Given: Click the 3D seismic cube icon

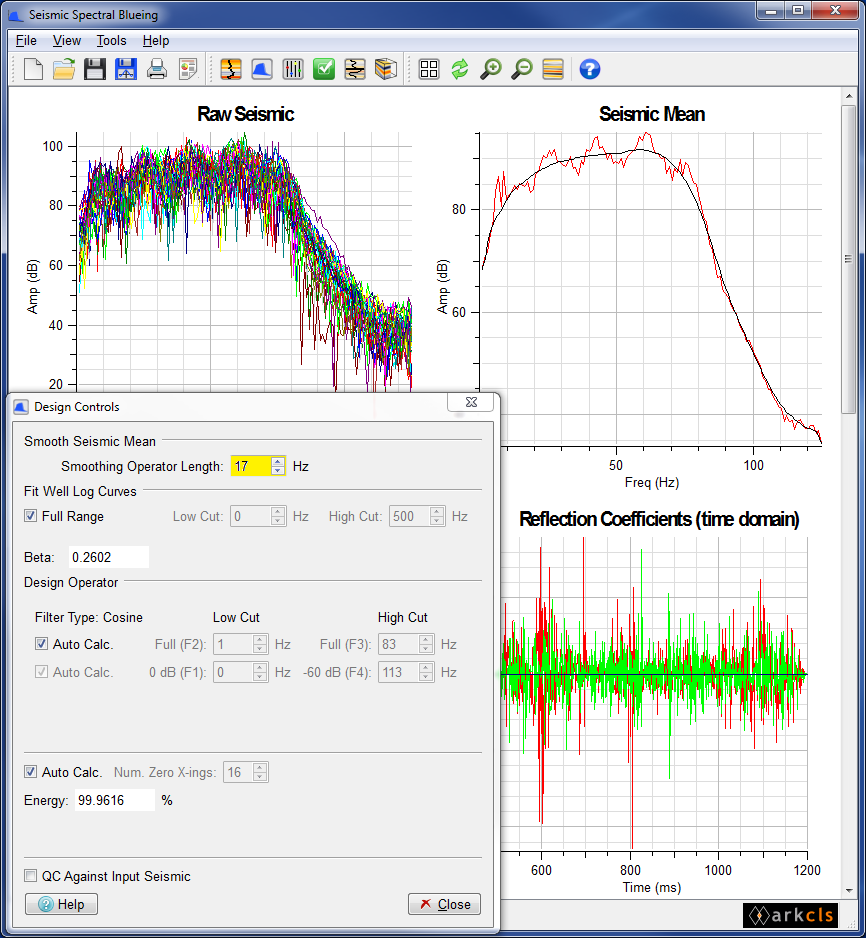Looking at the screenshot, I should click(x=386, y=69).
